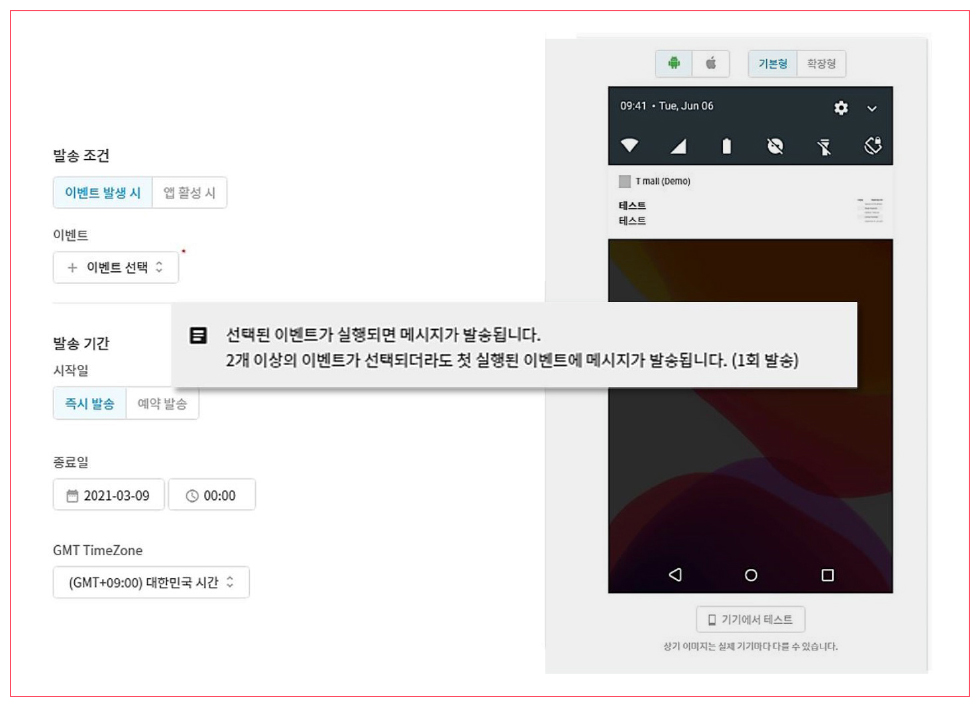Open the end date field 2021-03-09
This screenshot has width=980, height=707.
point(109,495)
